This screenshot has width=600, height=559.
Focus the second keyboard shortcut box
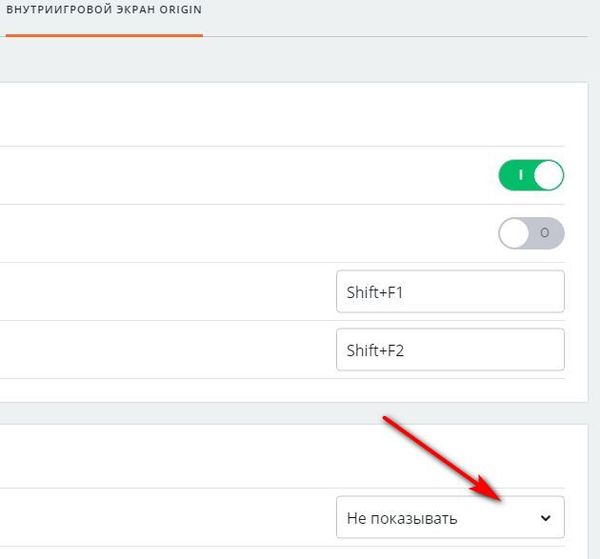tap(450, 350)
